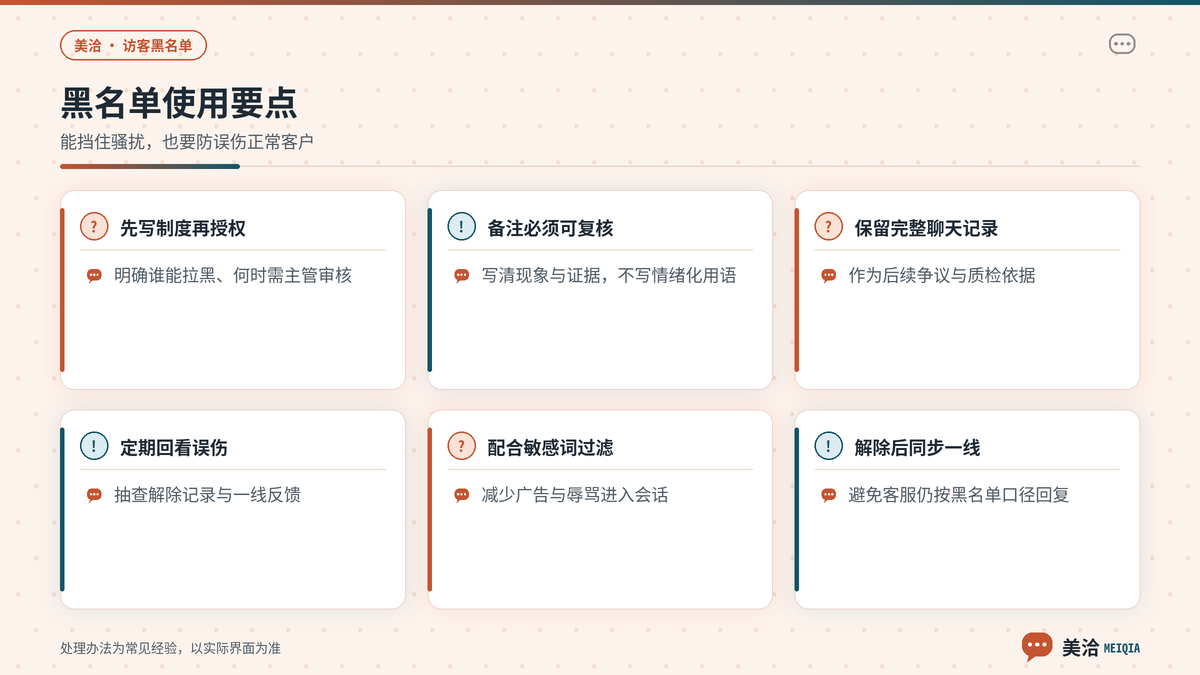The height and width of the screenshot is (675, 1200).
Task: Click the speech bubble bullet before 抽查解除记录与一线反馈
Action: tap(94, 494)
